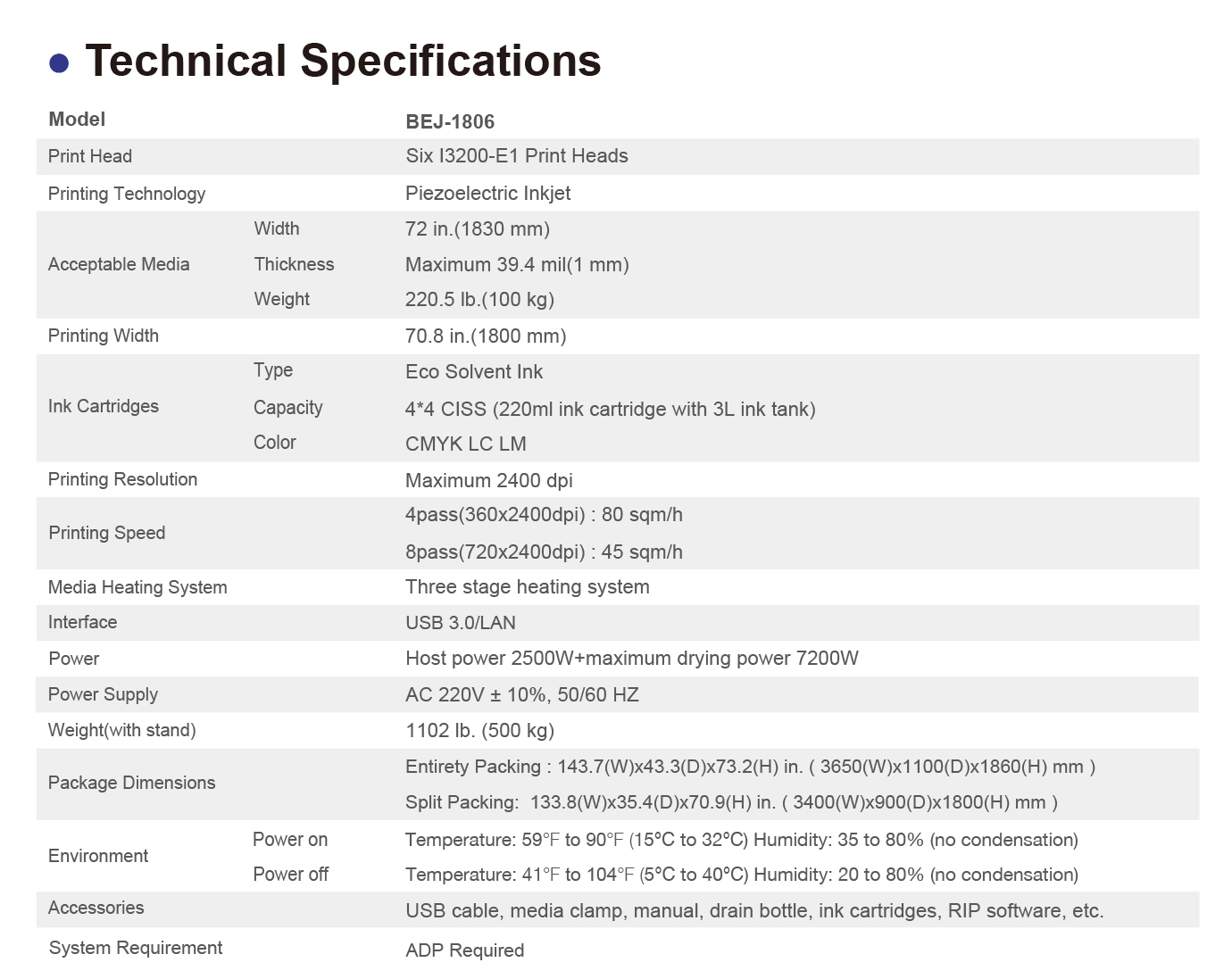Screen dimensions: 1232x979
Task: Click the Print Head row label
Action: pos(90,156)
